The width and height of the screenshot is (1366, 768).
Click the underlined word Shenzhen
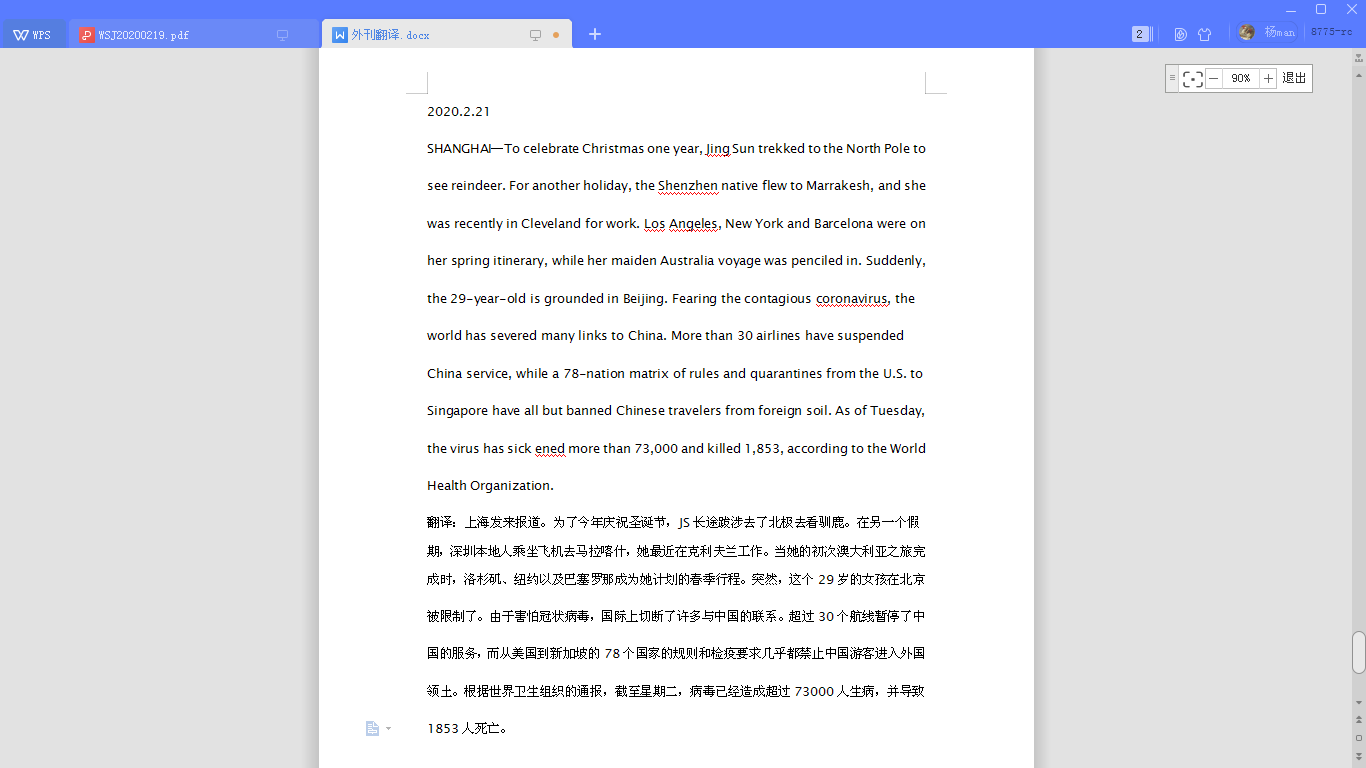pyautogui.click(x=688, y=186)
